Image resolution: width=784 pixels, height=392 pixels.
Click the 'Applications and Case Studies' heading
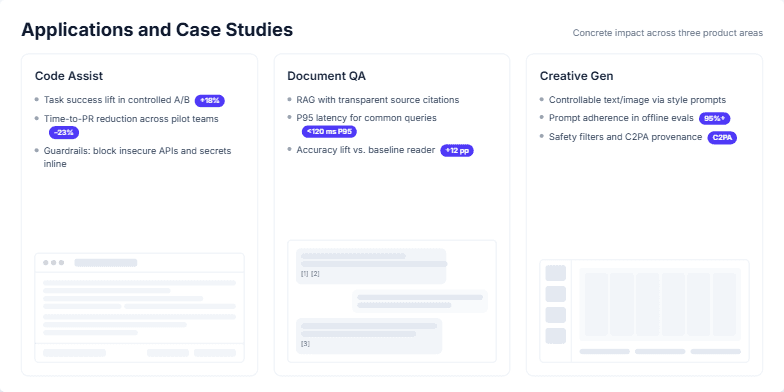pos(157,30)
